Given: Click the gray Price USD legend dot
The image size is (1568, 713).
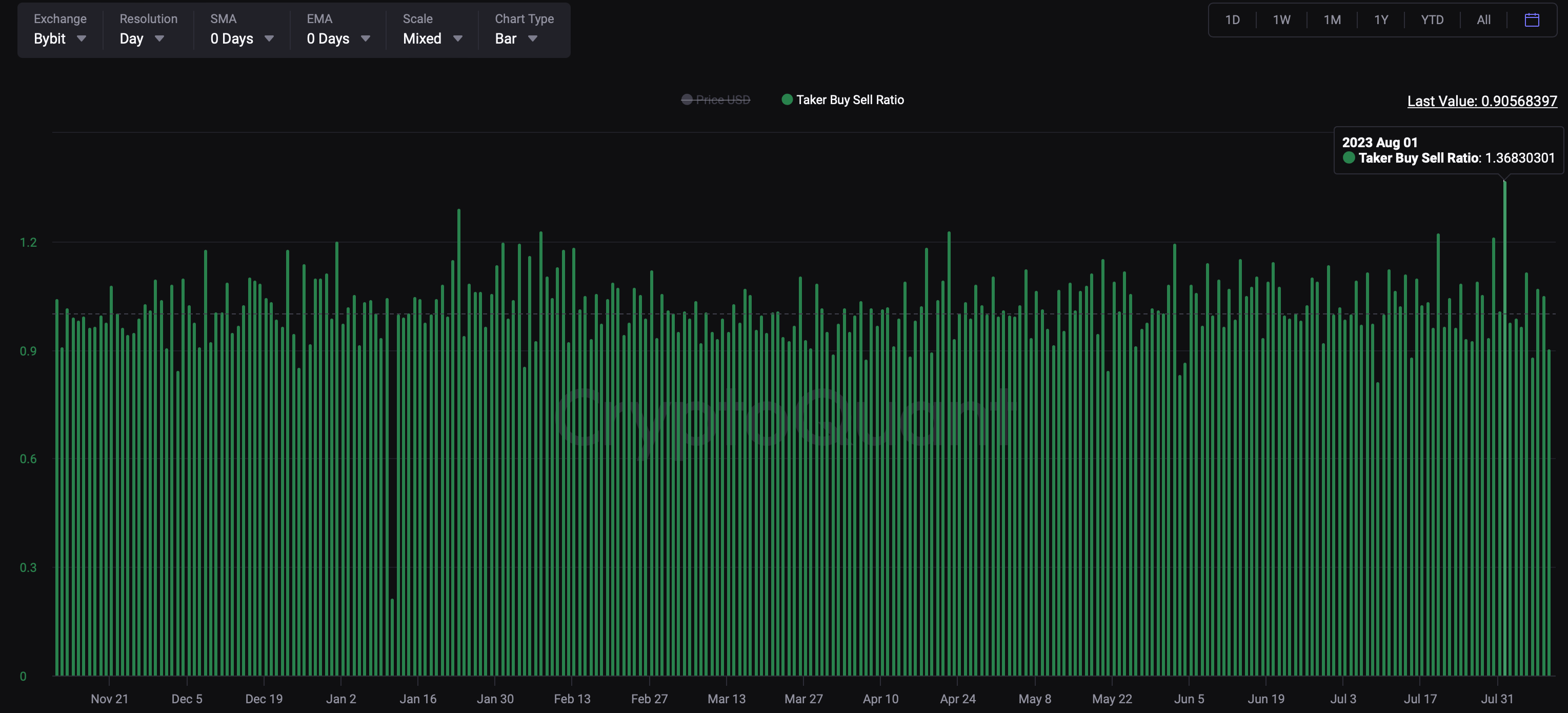Looking at the screenshot, I should pyautogui.click(x=687, y=99).
